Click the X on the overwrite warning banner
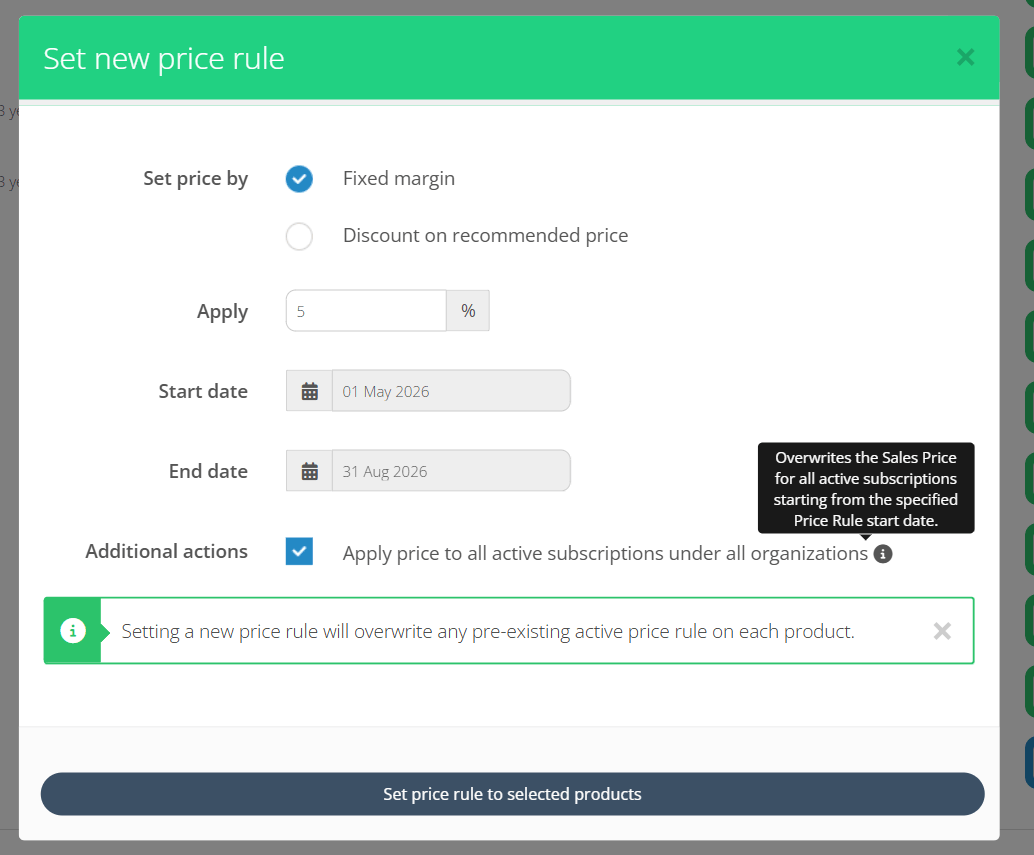This screenshot has height=855, width=1034. click(941, 630)
